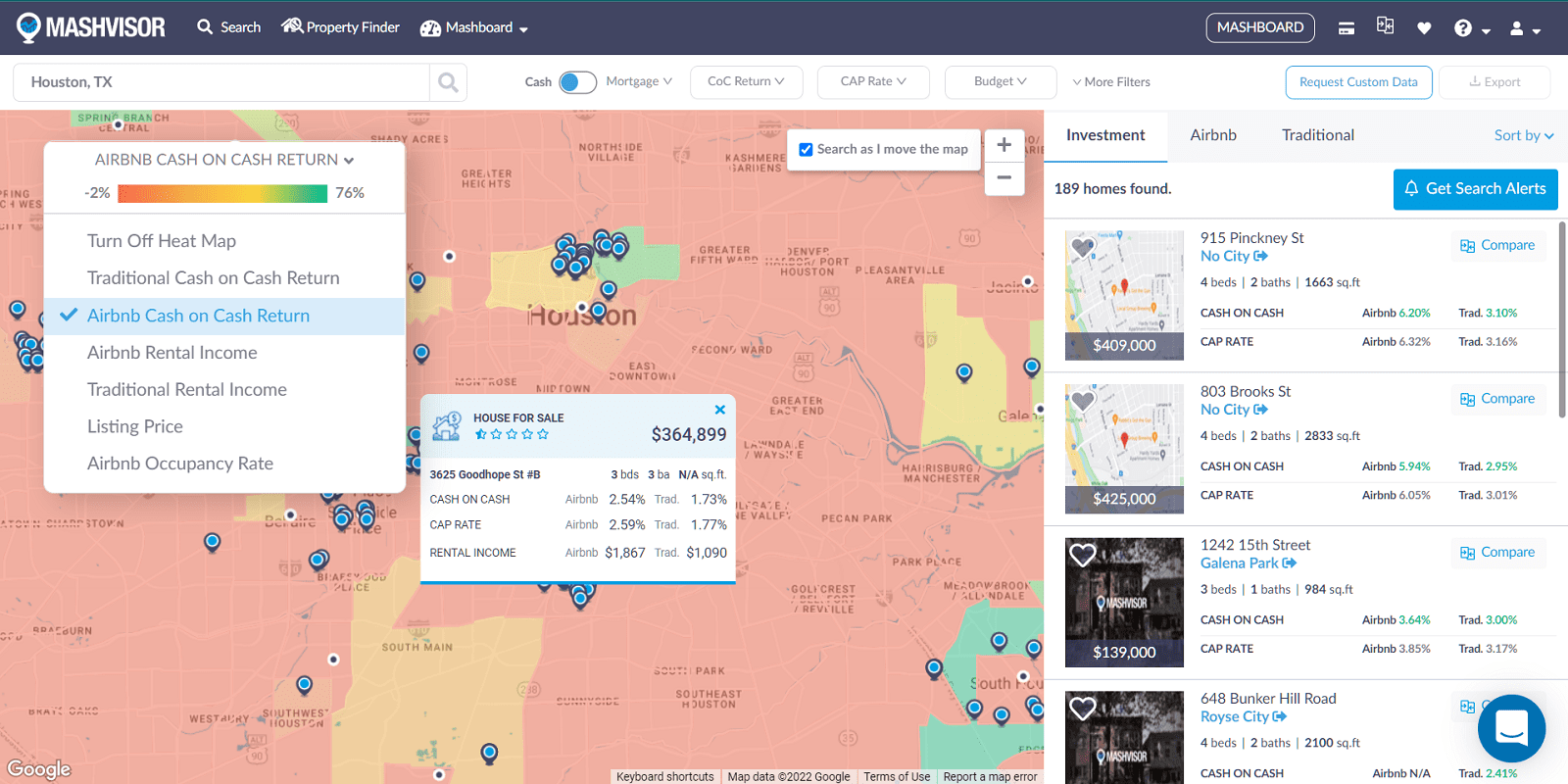Image resolution: width=1568 pixels, height=784 pixels.
Task: Switch to the Airbnb tab
Action: pyautogui.click(x=1213, y=135)
